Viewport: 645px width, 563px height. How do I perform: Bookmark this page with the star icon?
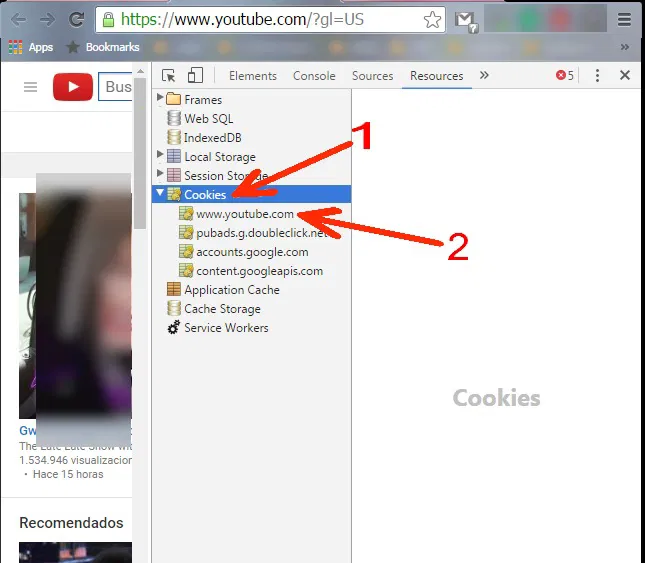tap(431, 19)
